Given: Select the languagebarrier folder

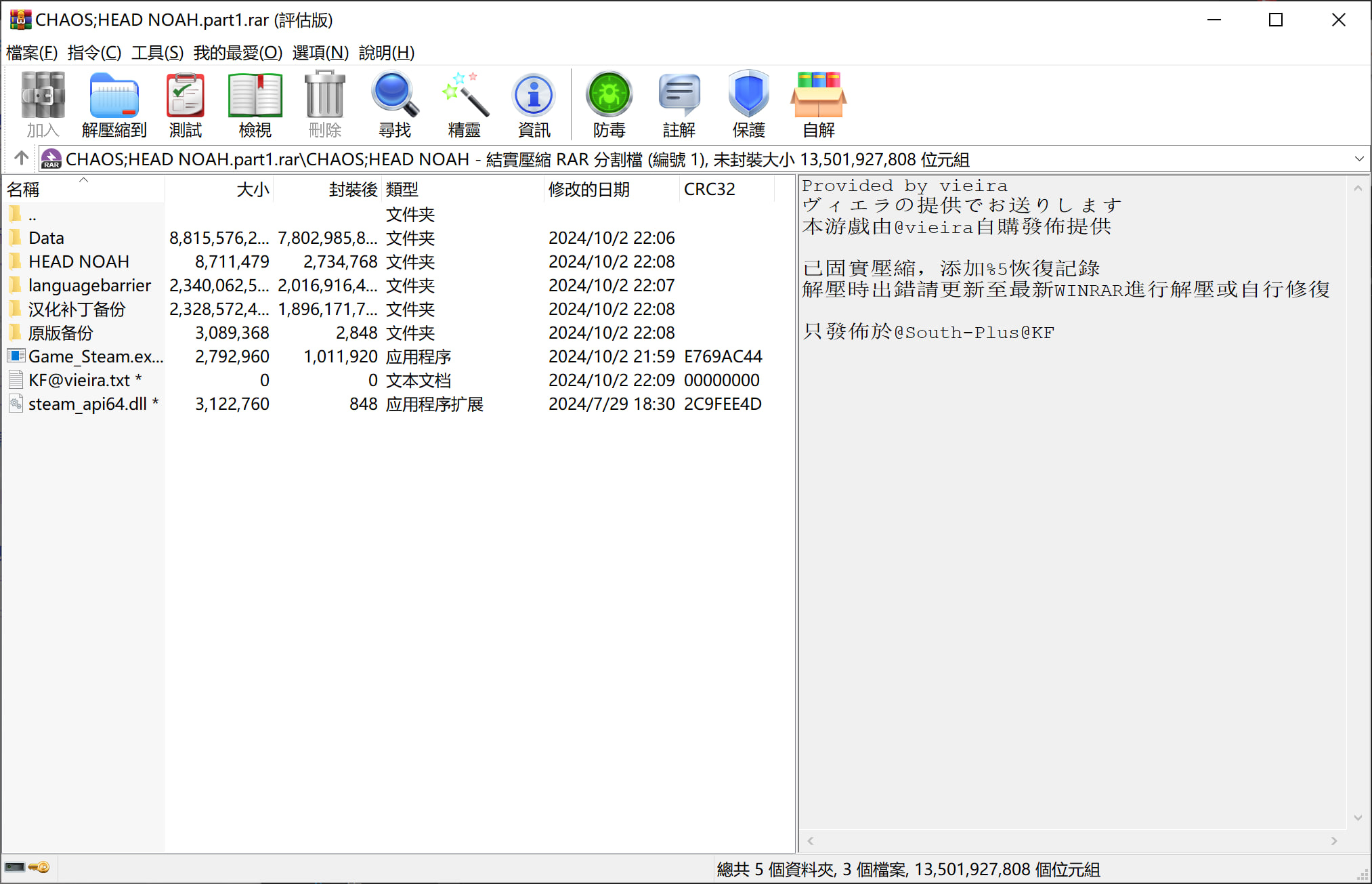Looking at the screenshot, I should [89, 286].
